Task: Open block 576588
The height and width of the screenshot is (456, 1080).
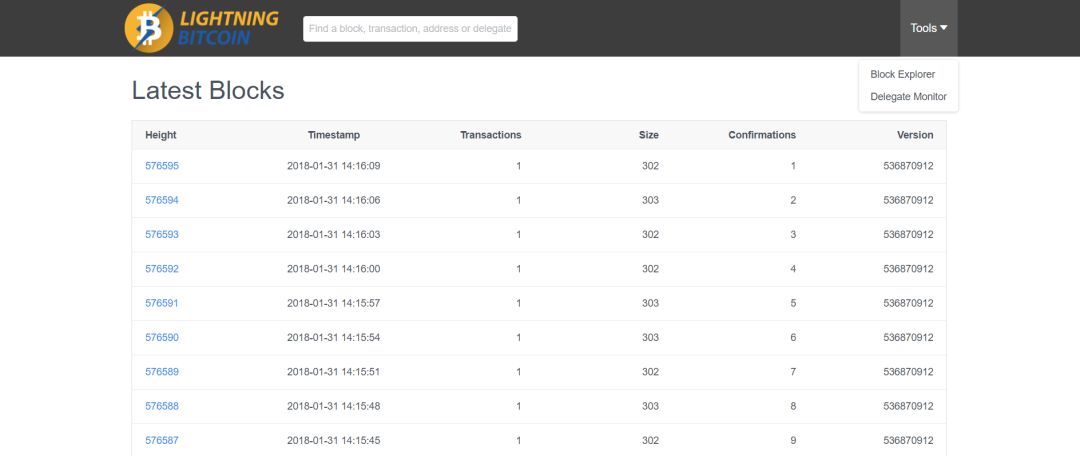Action: 162,406
